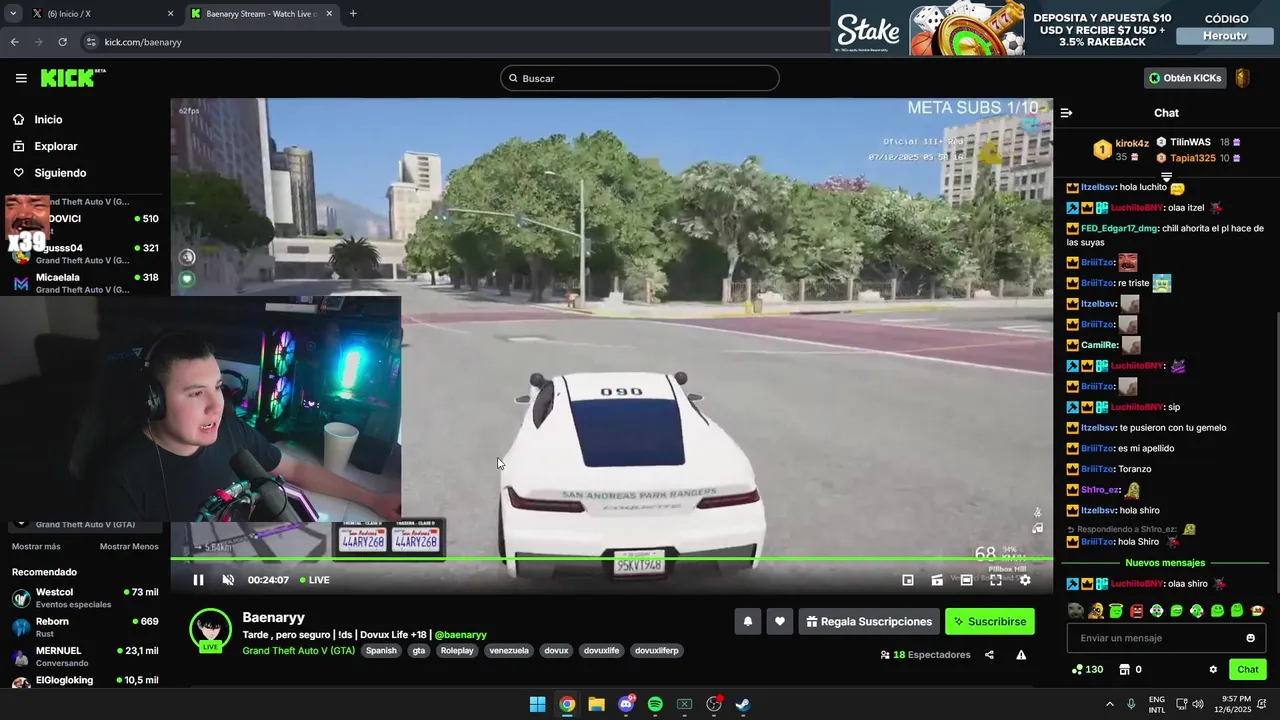
Task: Select the Roleplay tag
Action: (457, 650)
